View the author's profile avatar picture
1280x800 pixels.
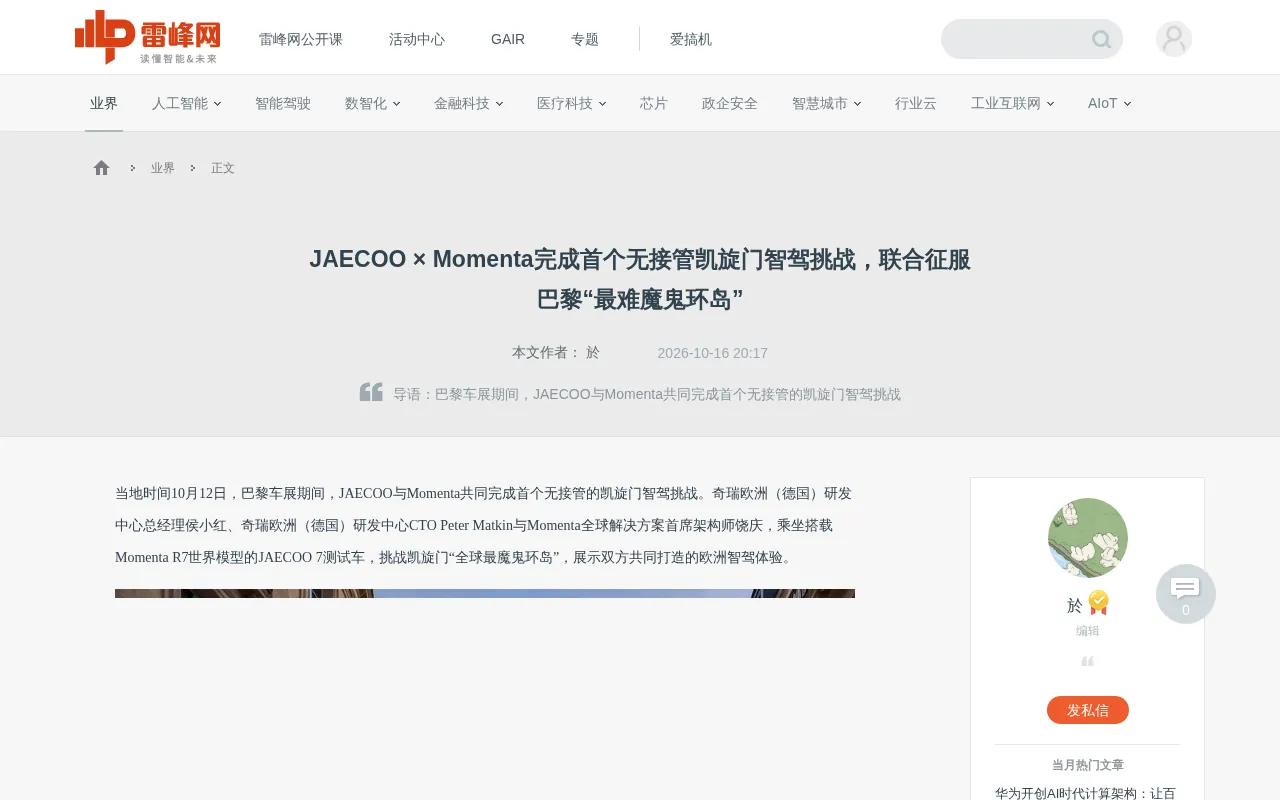tap(1088, 538)
